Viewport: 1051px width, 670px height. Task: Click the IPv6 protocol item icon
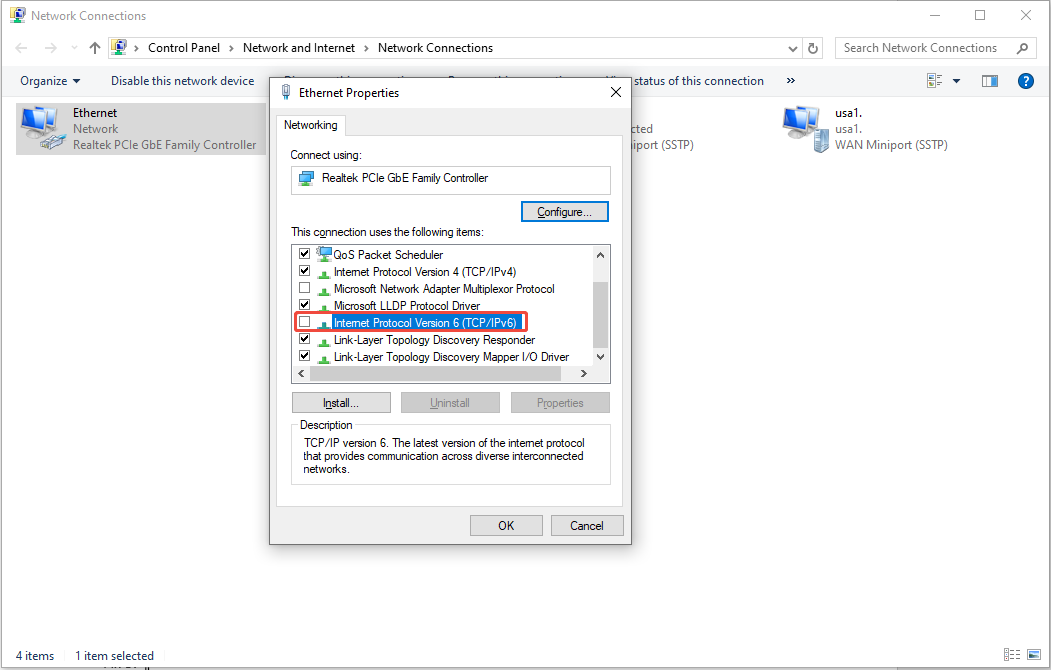324,324
